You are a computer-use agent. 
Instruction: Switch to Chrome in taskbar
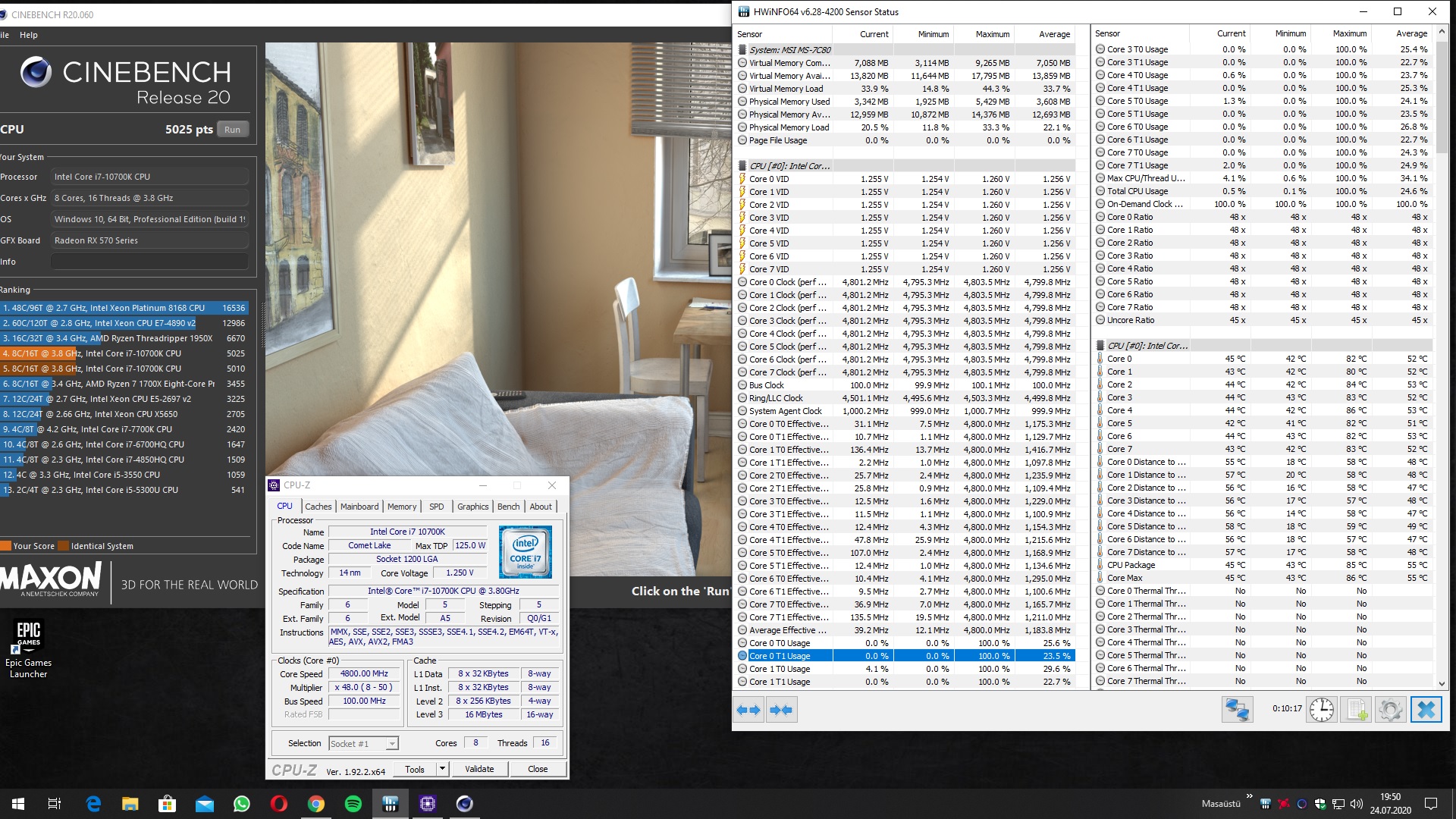(x=316, y=804)
